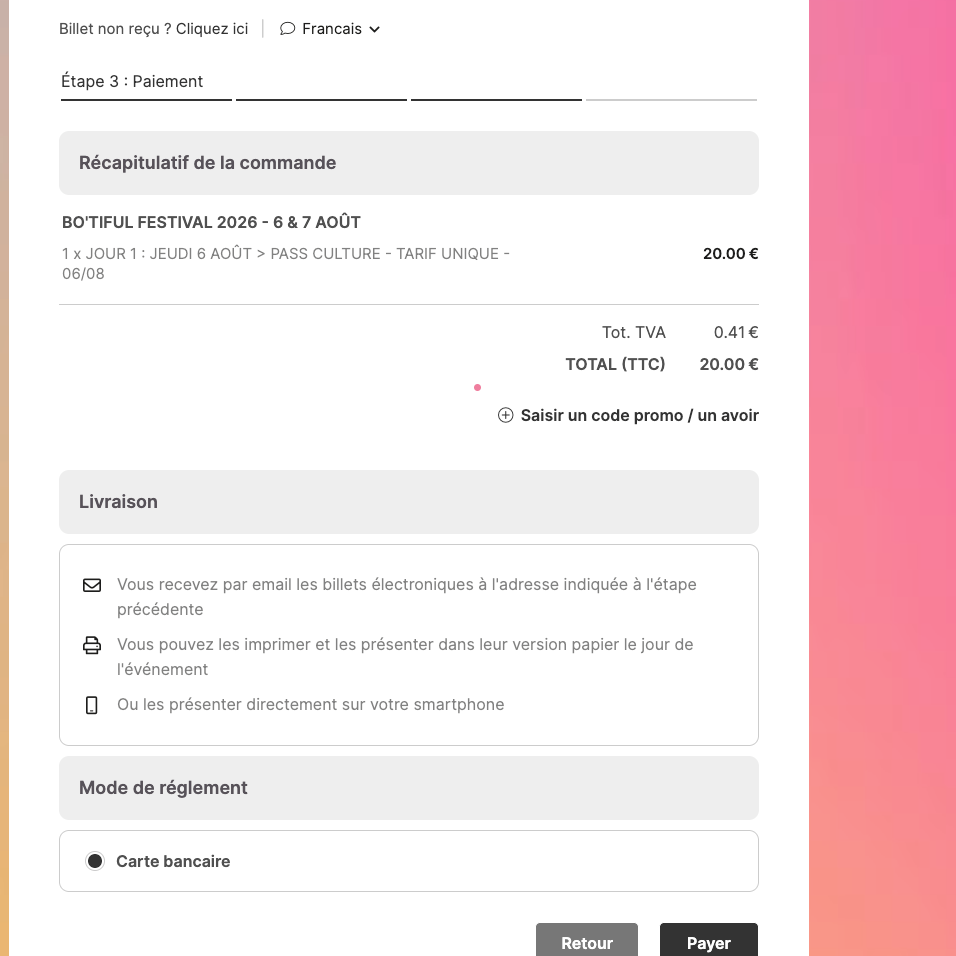This screenshot has height=956, width=956.
Task: Click the Étape 3 : Paiement step label
Action: click(x=132, y=82)
